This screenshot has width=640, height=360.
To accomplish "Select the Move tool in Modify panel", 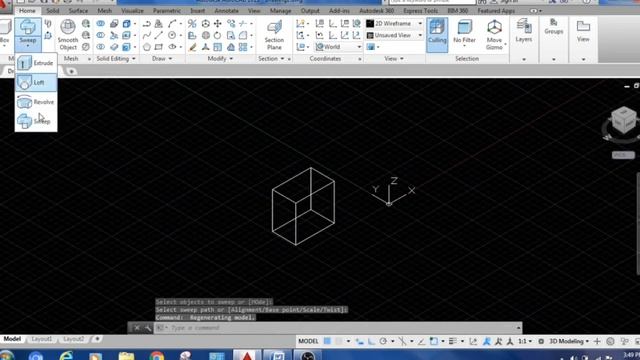I will pyautogui.click(x=218, y=24).
